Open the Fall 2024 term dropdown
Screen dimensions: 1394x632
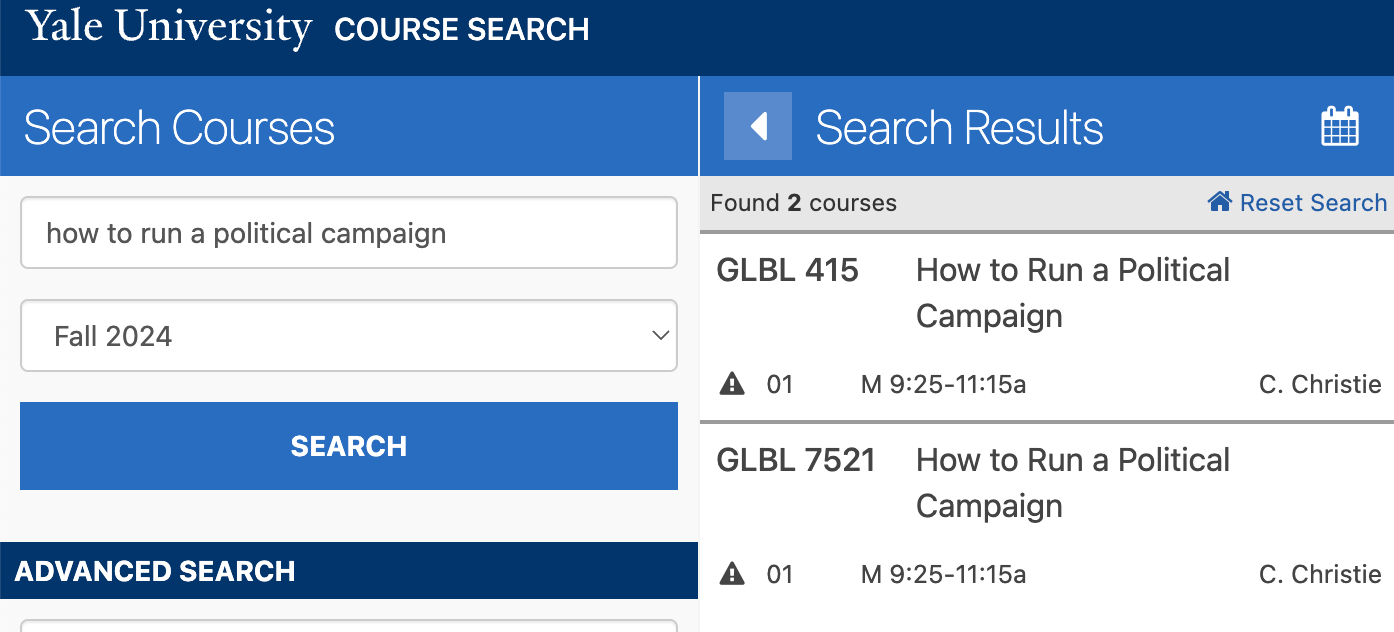(349, 336)
